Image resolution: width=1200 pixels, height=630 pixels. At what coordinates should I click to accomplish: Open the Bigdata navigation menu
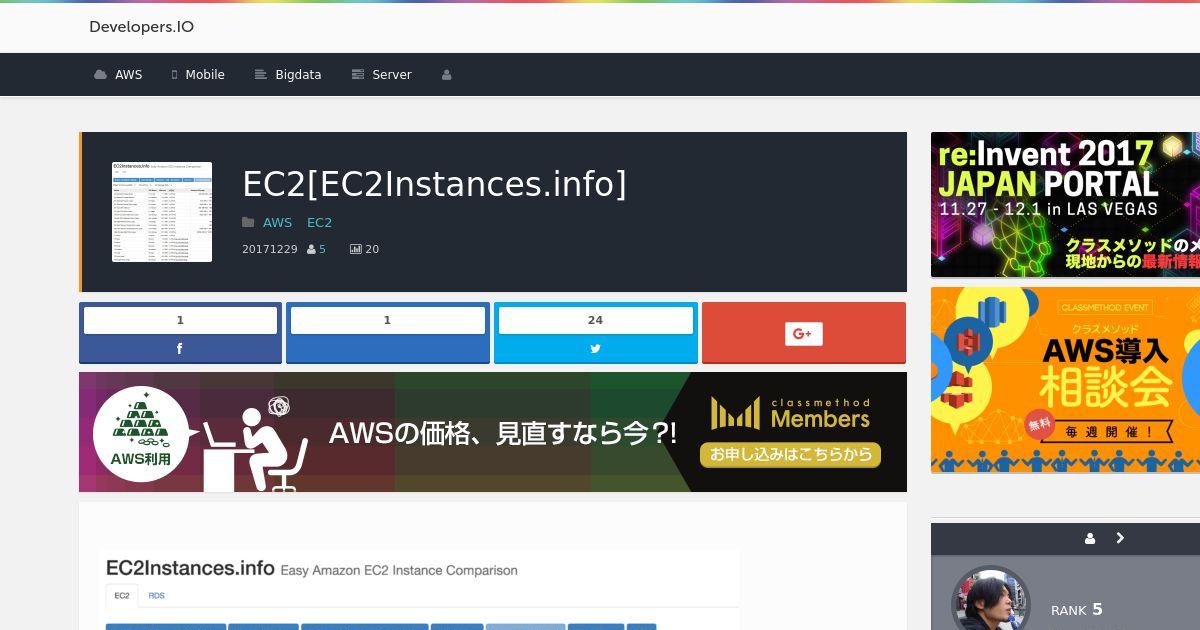288,75
